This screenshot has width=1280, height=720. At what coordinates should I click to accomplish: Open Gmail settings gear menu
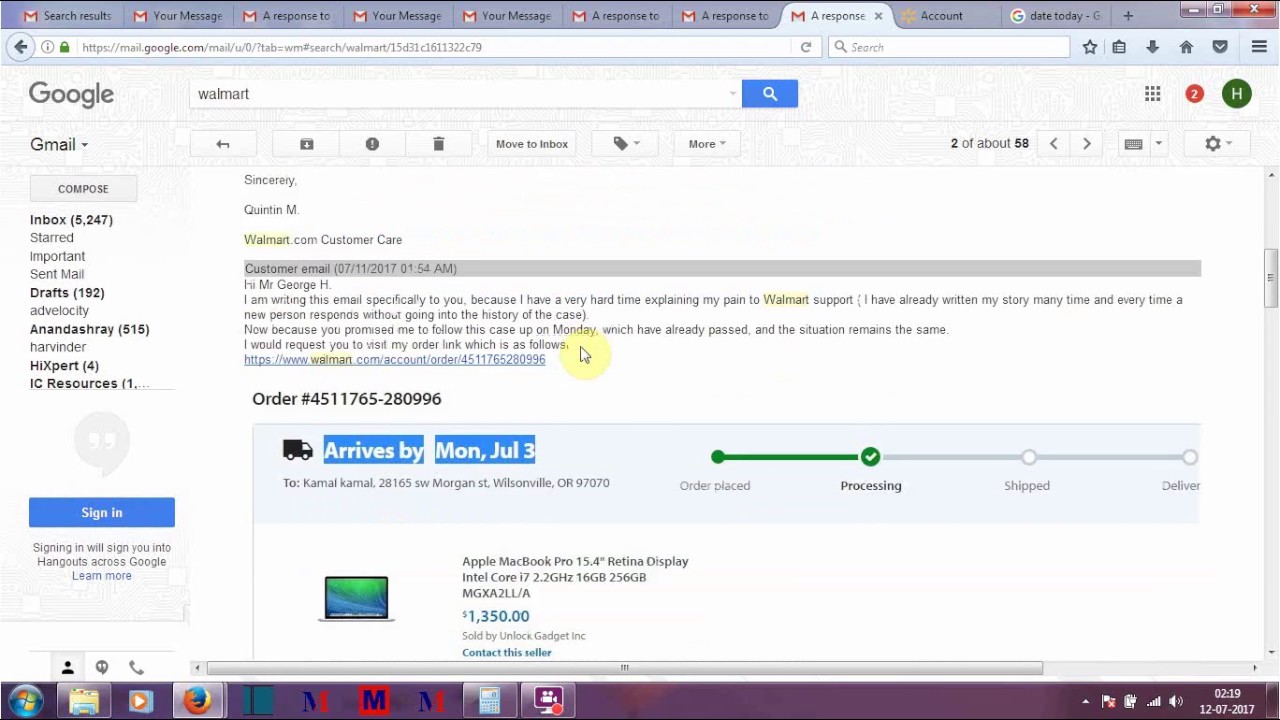(x=1217, y=144)
